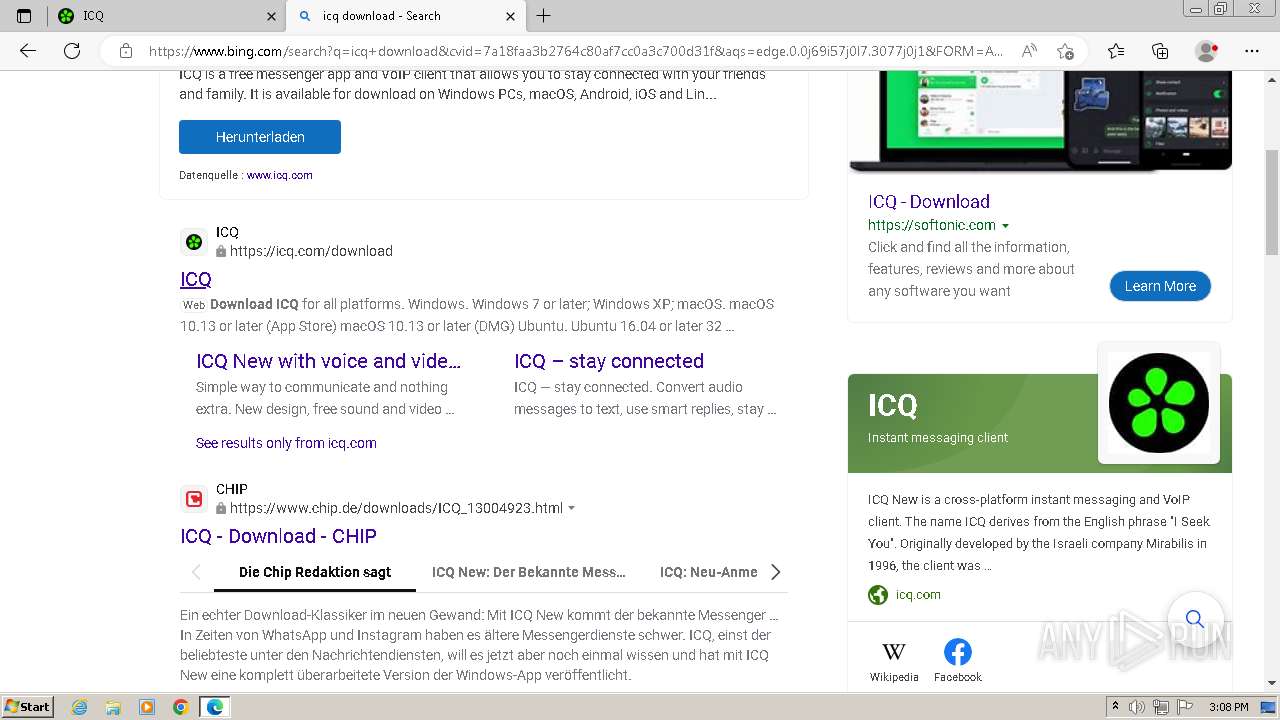Open a new browser tab
Image resolution: width=1280 pixels, height=720 pixels.
[x=544, y=16]
